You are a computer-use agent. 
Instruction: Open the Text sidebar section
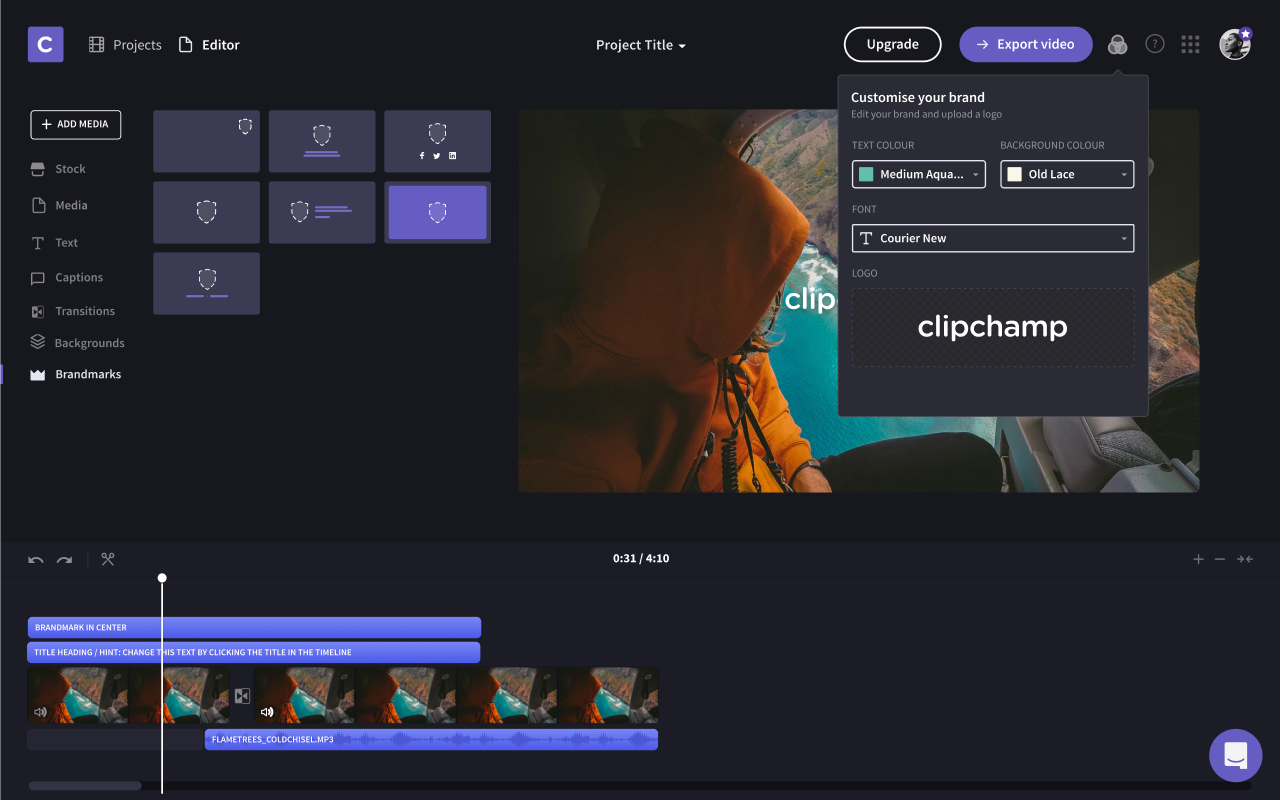tap(54, 243)
